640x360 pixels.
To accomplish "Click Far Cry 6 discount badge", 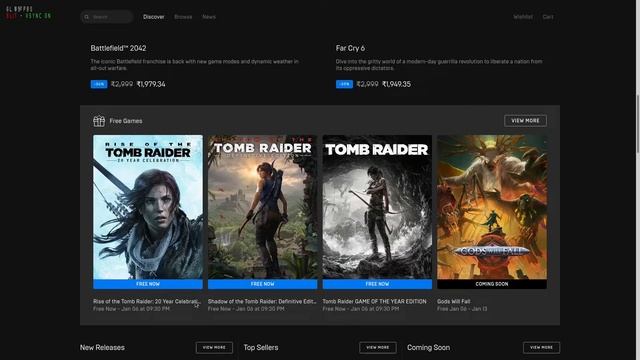I will tap(344, 84).
